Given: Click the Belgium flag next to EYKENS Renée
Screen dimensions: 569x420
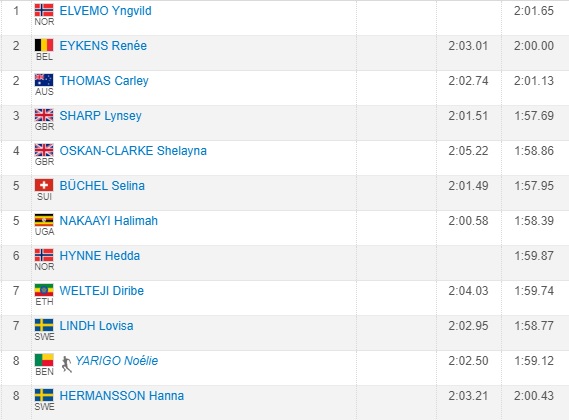Looking at the screenshot, I should [44, 45].
